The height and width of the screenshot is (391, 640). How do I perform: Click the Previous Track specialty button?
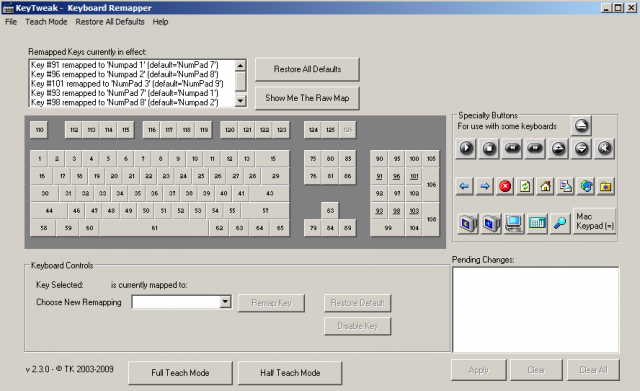pyautogui.click(x=512, y=148)
